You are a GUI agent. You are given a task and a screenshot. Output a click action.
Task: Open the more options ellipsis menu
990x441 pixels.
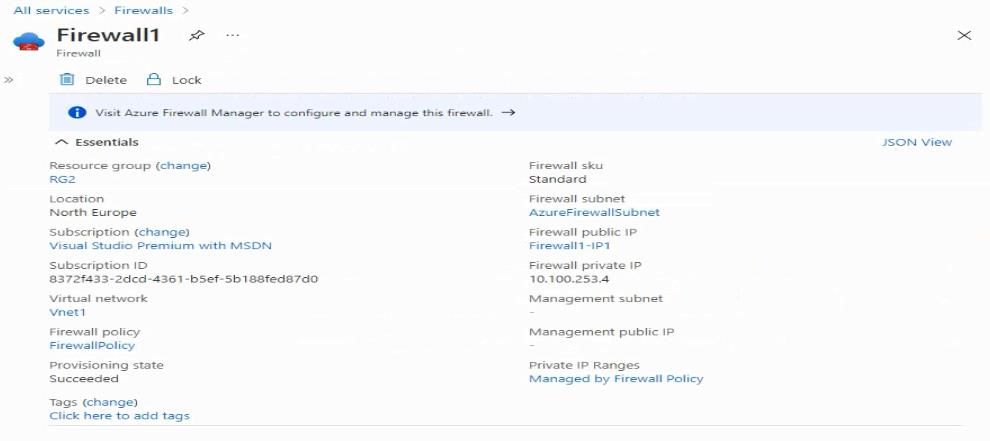(232, 35)
